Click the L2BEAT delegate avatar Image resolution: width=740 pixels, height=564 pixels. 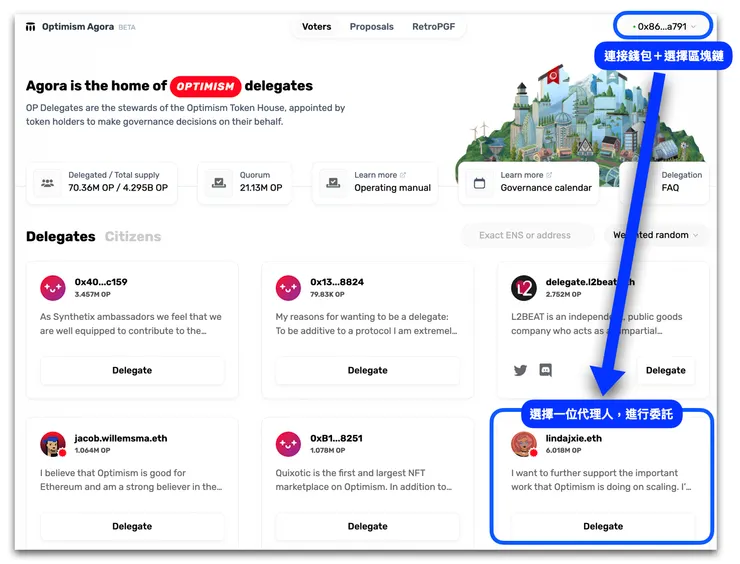click(x=524, y=288)
